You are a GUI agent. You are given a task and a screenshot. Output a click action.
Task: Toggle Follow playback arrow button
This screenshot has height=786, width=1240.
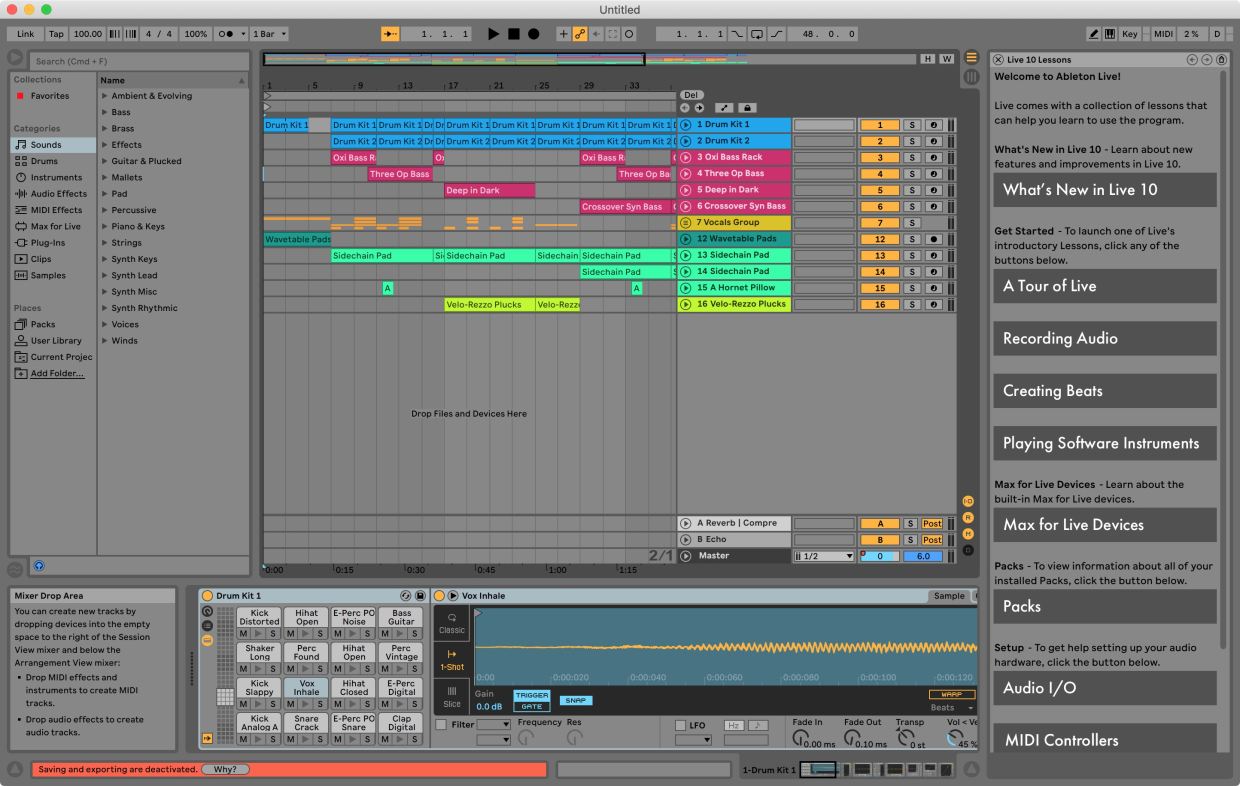pyautogui.click(x=390, y=34)
